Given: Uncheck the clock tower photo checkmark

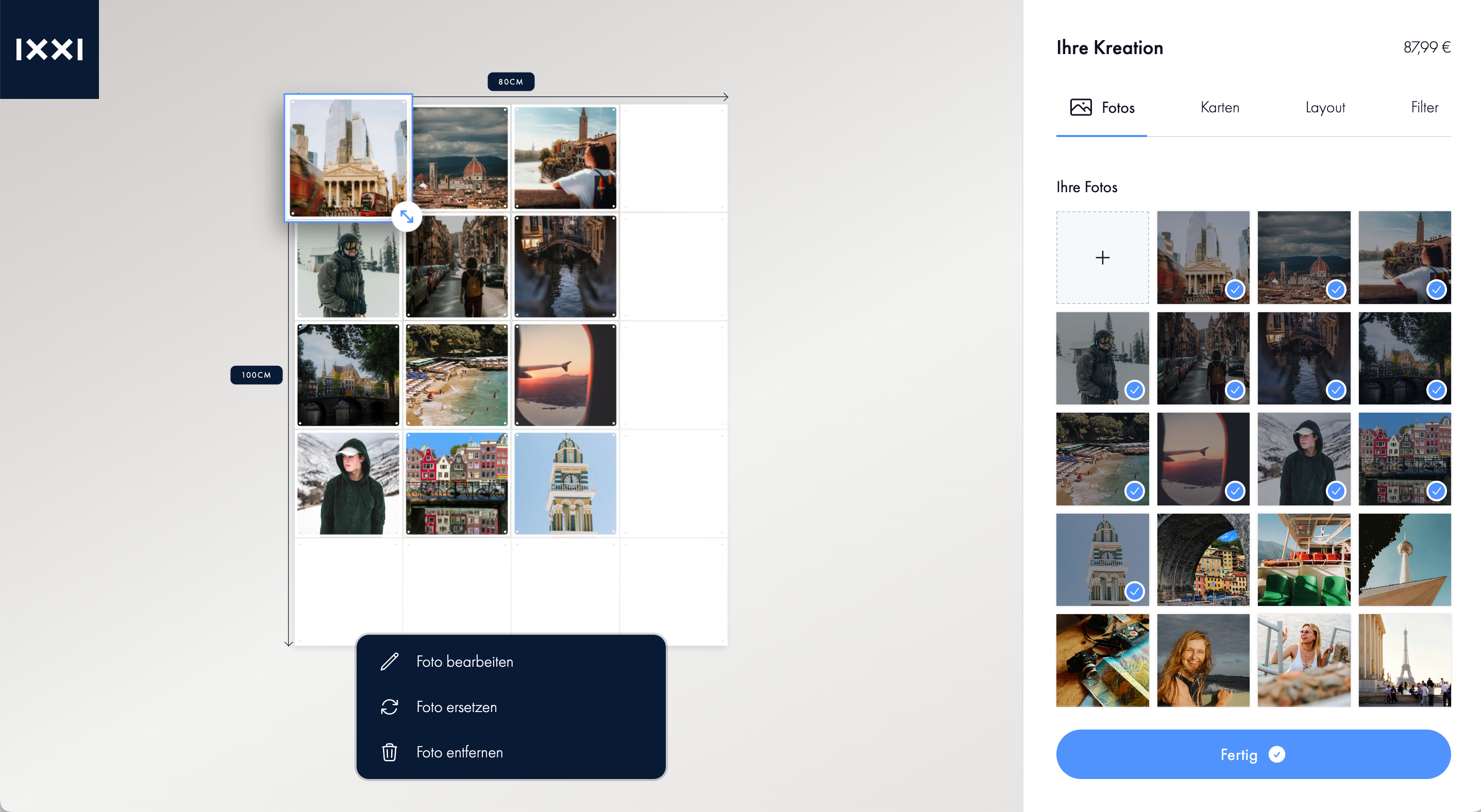Looking at the screenshot, I should 1134,591.
